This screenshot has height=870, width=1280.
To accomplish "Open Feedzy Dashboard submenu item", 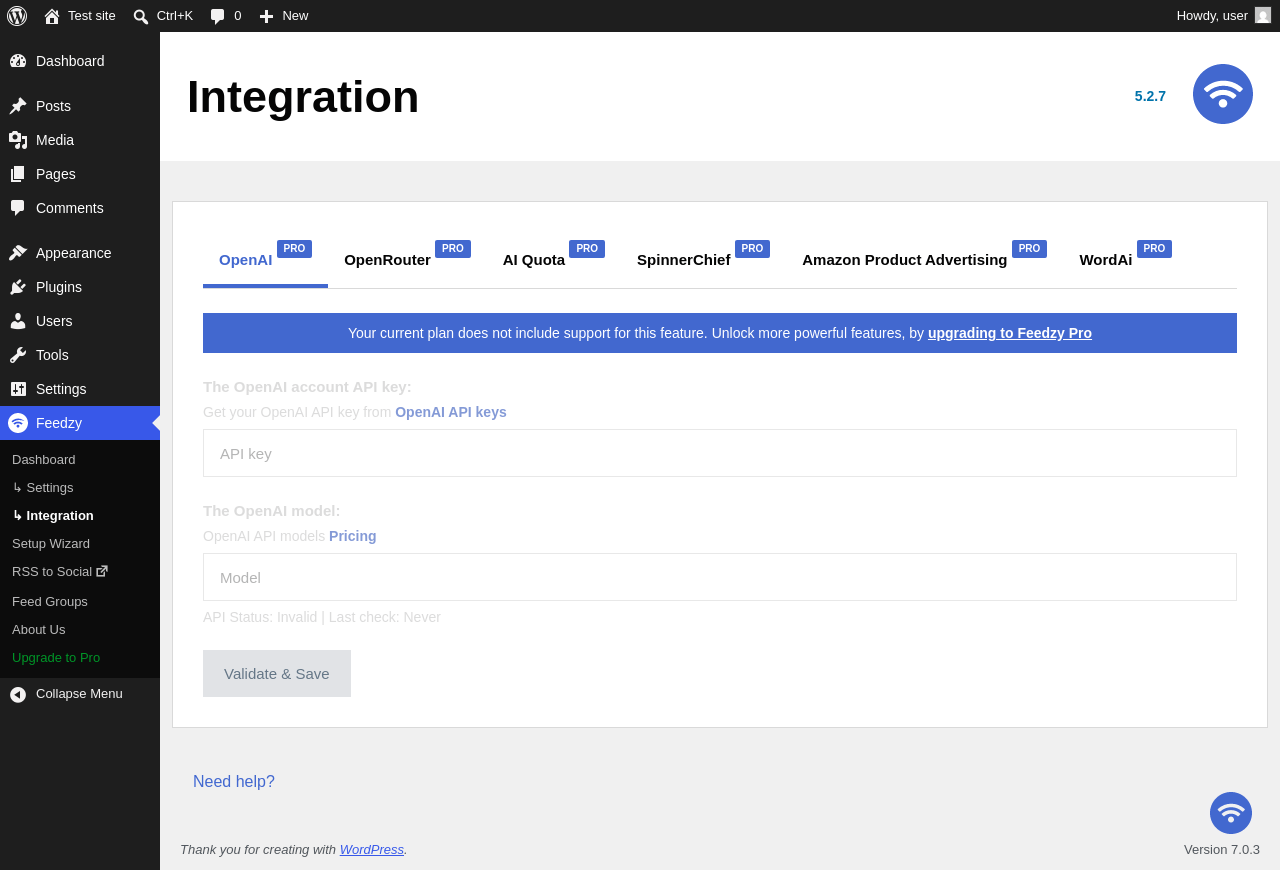I will [80, 460].
